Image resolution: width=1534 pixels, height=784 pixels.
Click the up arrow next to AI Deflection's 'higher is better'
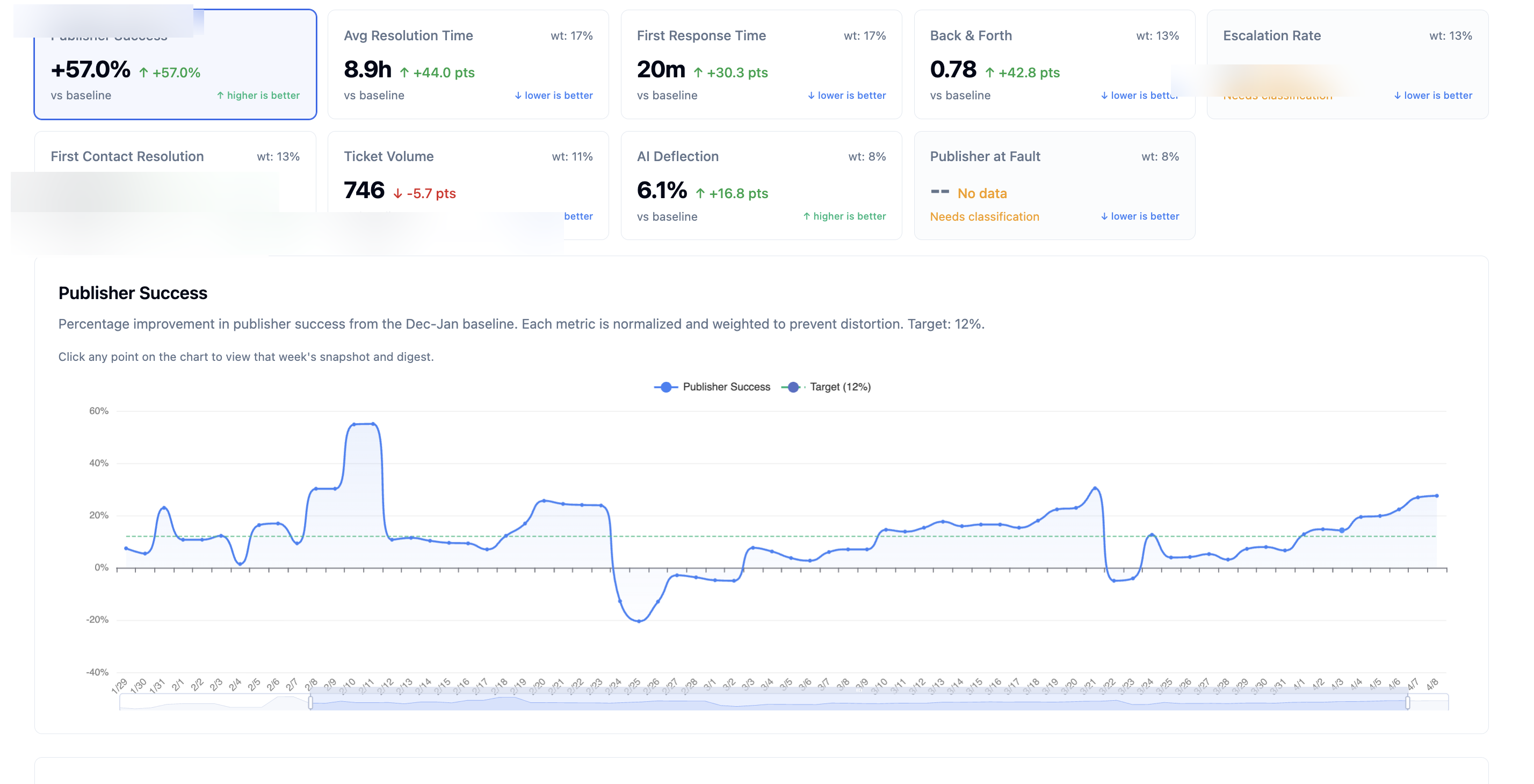[806, 216]
